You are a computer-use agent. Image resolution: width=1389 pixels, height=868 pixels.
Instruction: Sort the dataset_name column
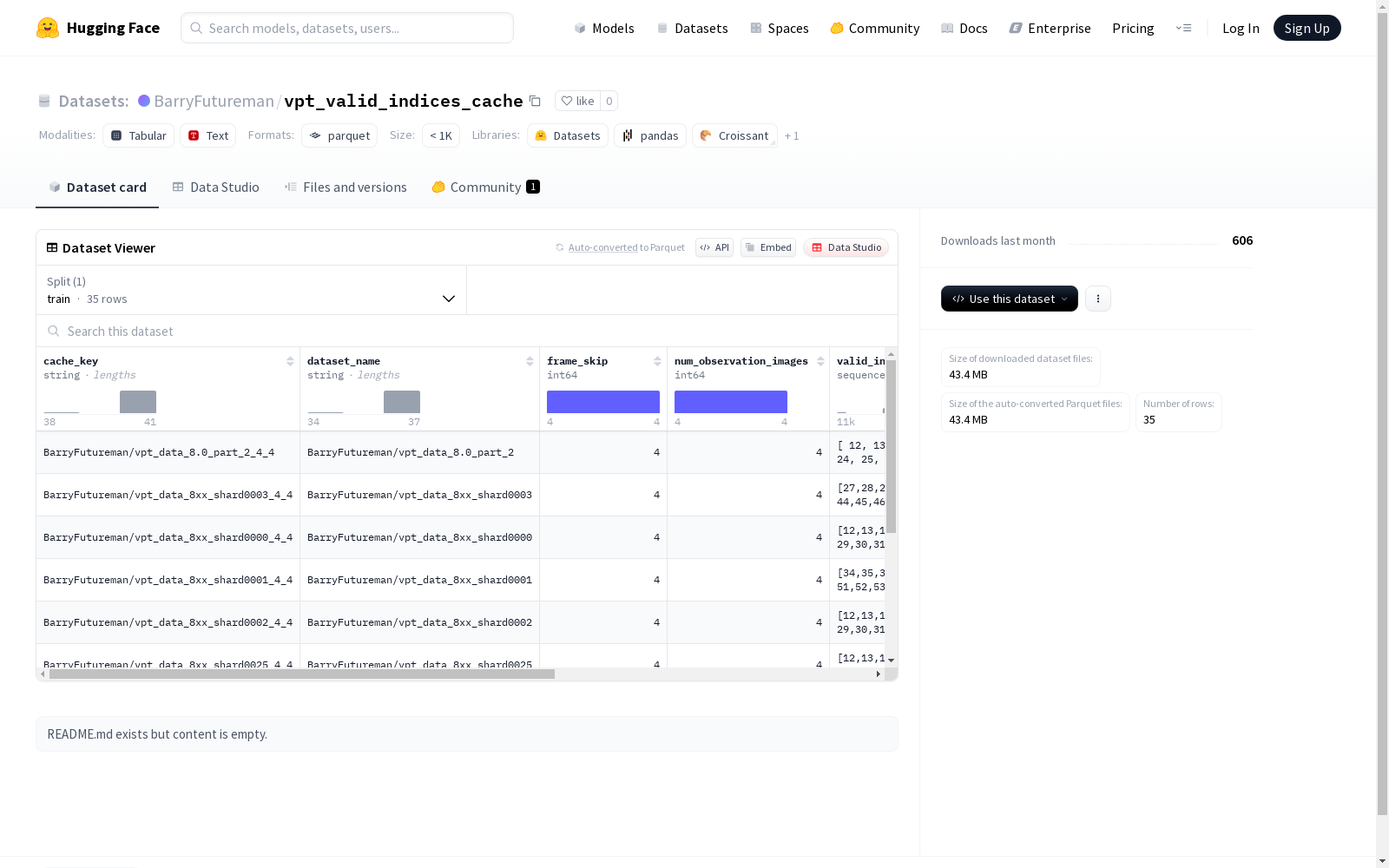coord(530,361)
